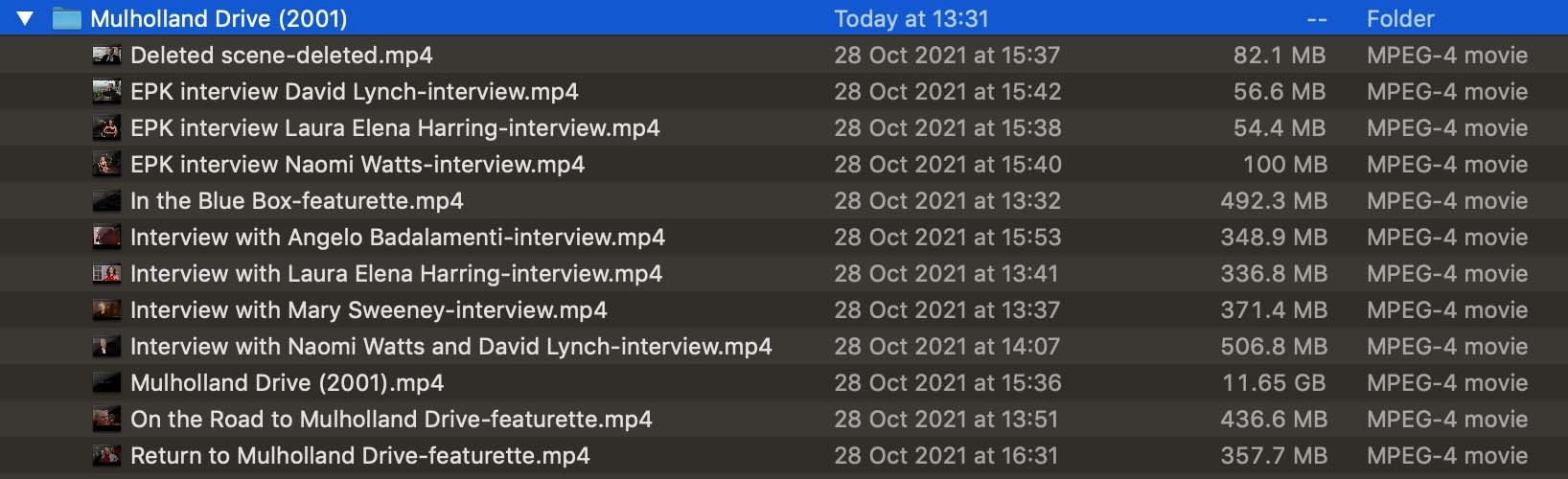1568x479 pixels.
Task: Click thumbnail icon of EPK interview David Lynch
Action: coord(106,91)
